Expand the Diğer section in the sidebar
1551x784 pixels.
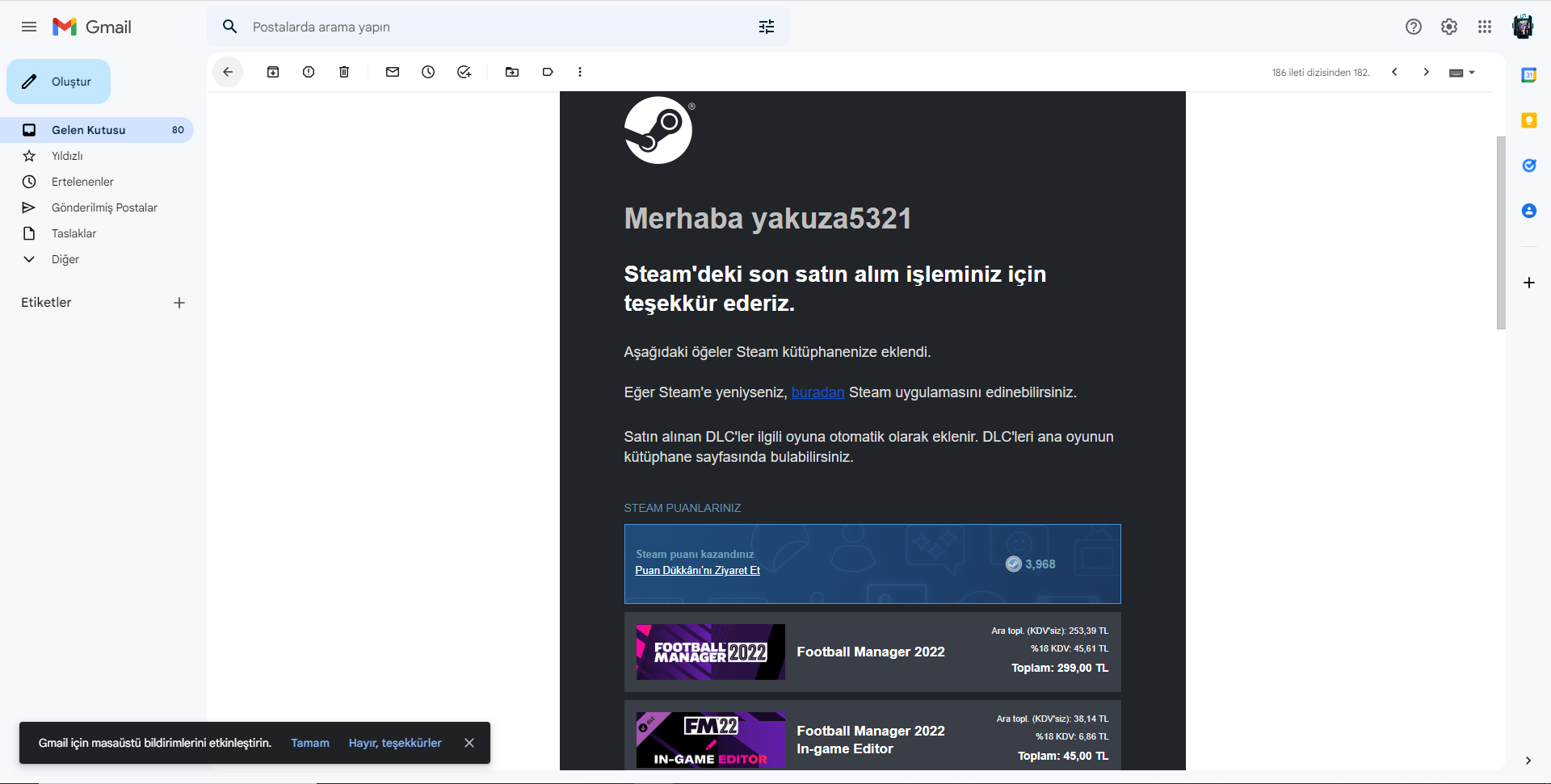(65, 259)
